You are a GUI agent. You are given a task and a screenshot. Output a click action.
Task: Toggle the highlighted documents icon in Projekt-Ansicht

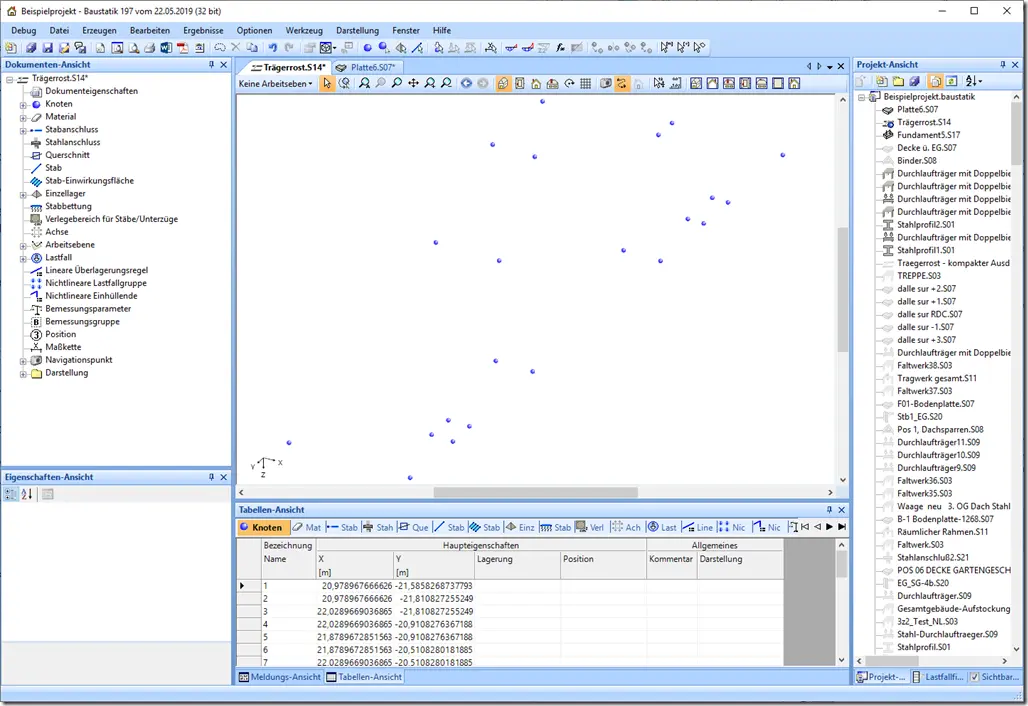[936, 81]
